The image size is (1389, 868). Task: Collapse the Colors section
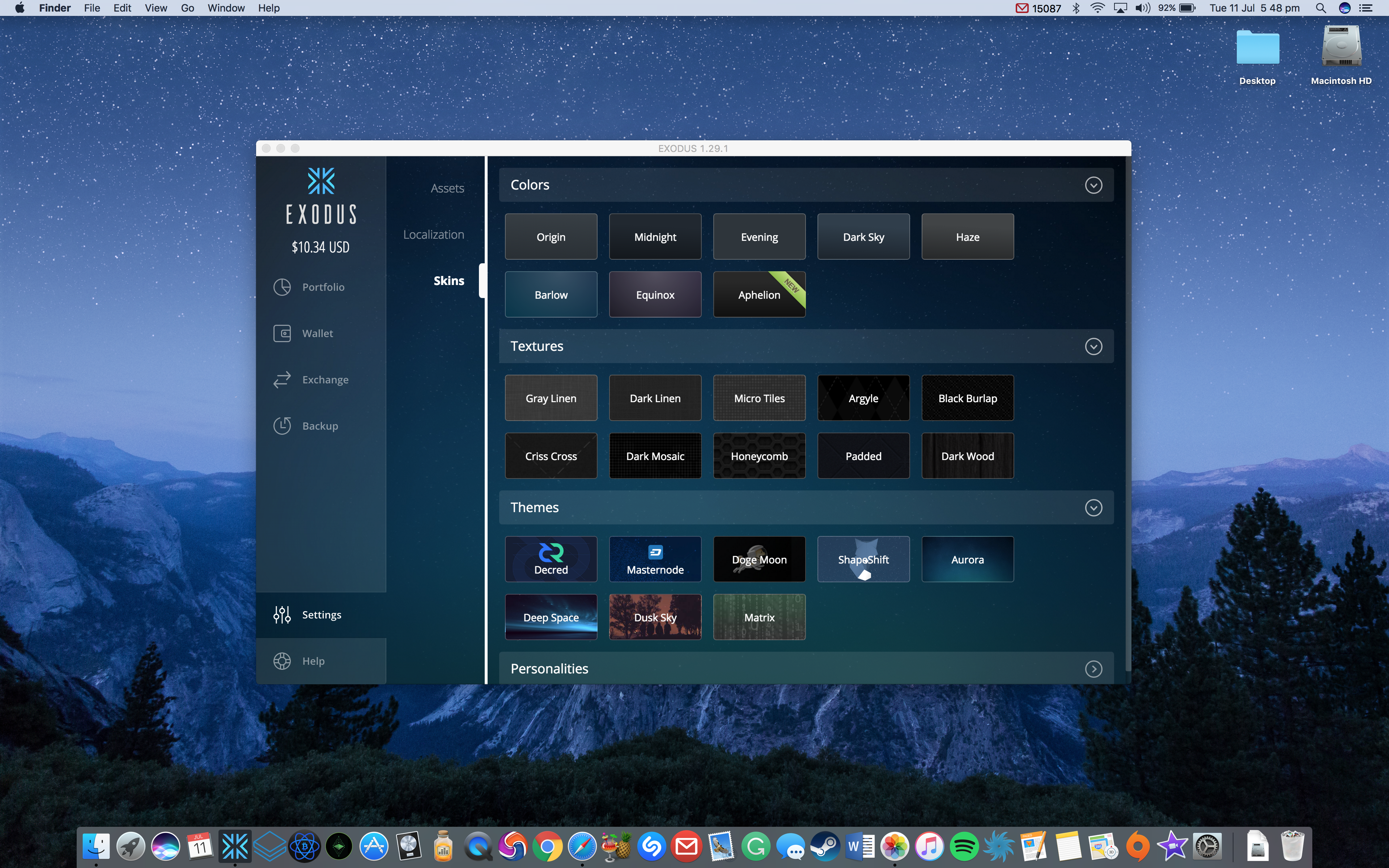coord(1093,184)
